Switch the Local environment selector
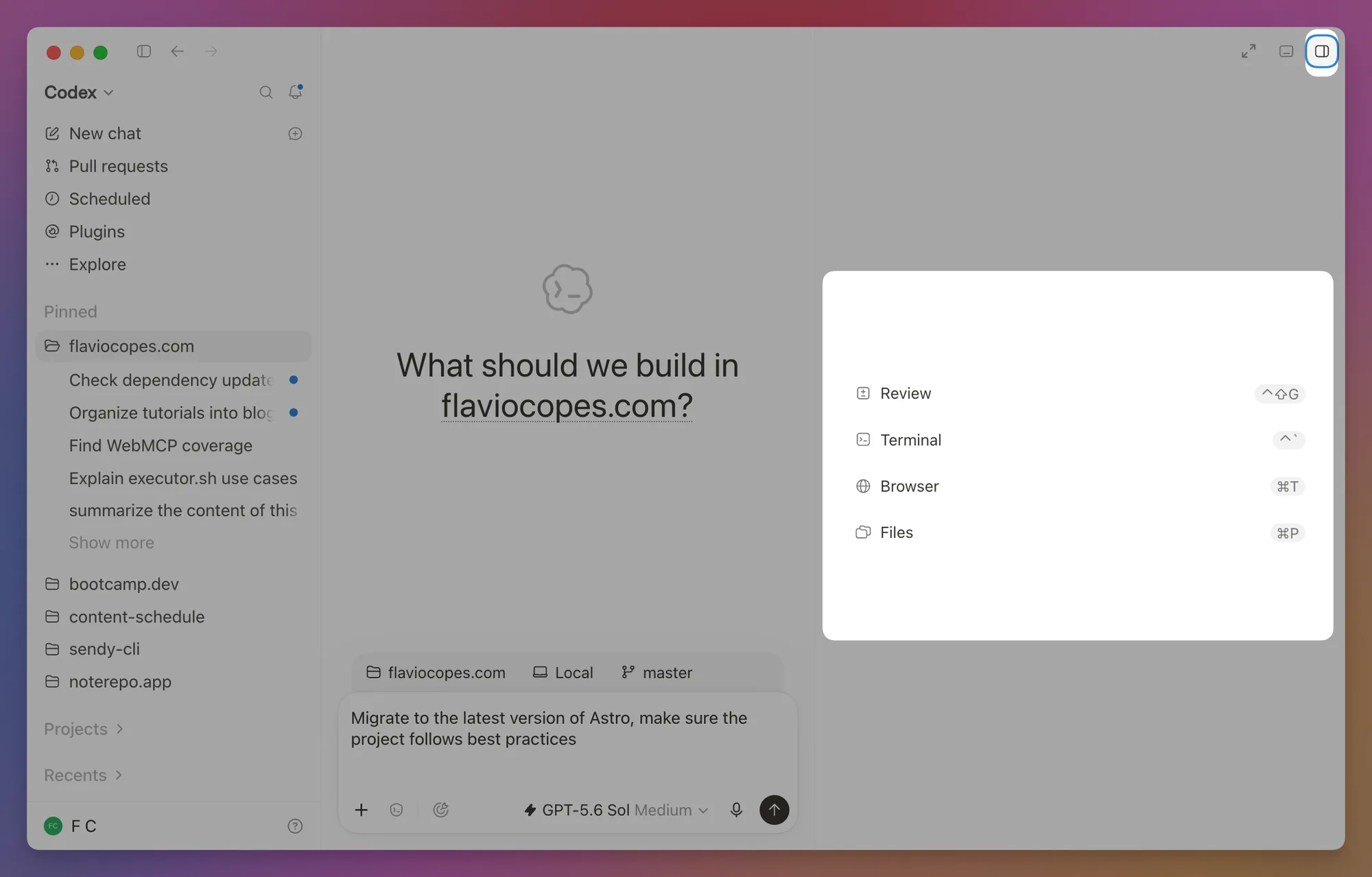 coord(563,673)
